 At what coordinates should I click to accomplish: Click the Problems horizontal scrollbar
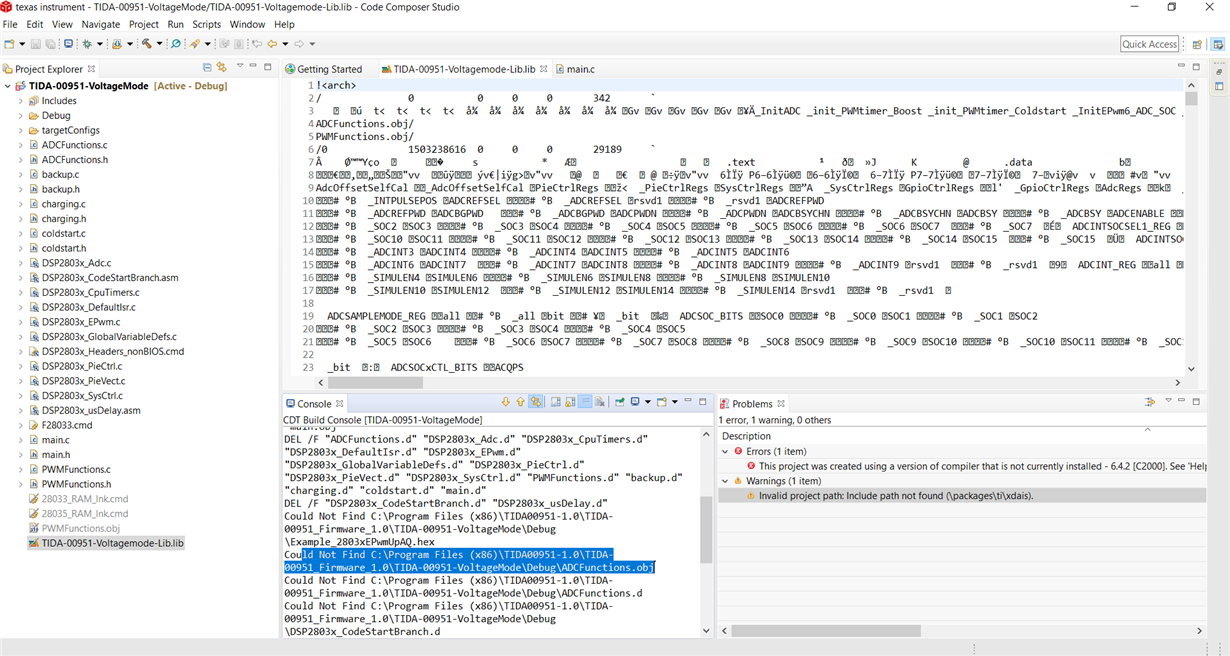[x=828, y=631]
